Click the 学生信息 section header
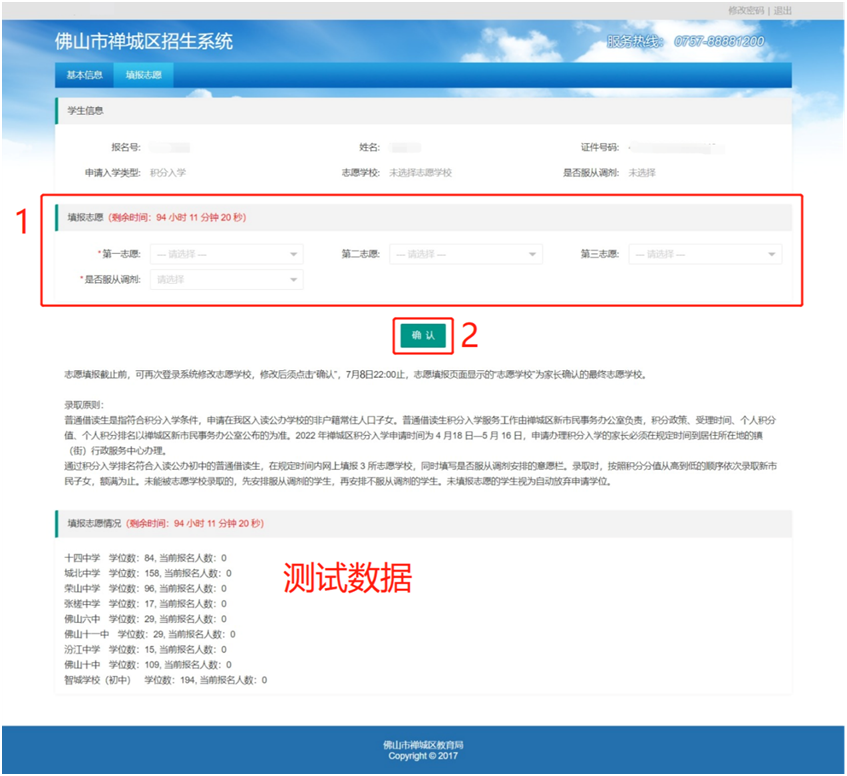 point(85,110)
